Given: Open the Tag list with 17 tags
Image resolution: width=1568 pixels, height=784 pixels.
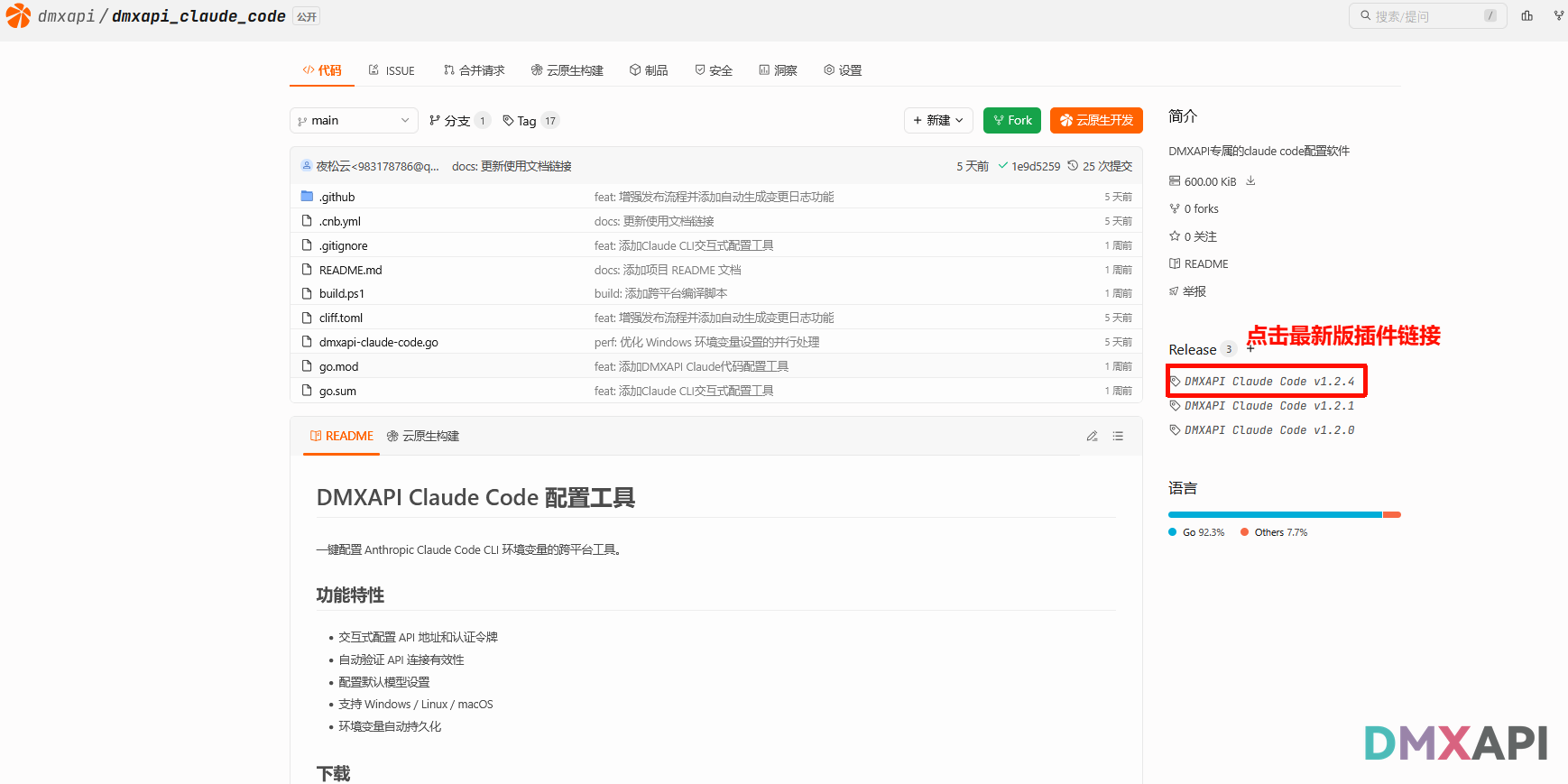Looking at the screenshot, I should (530, 121).
